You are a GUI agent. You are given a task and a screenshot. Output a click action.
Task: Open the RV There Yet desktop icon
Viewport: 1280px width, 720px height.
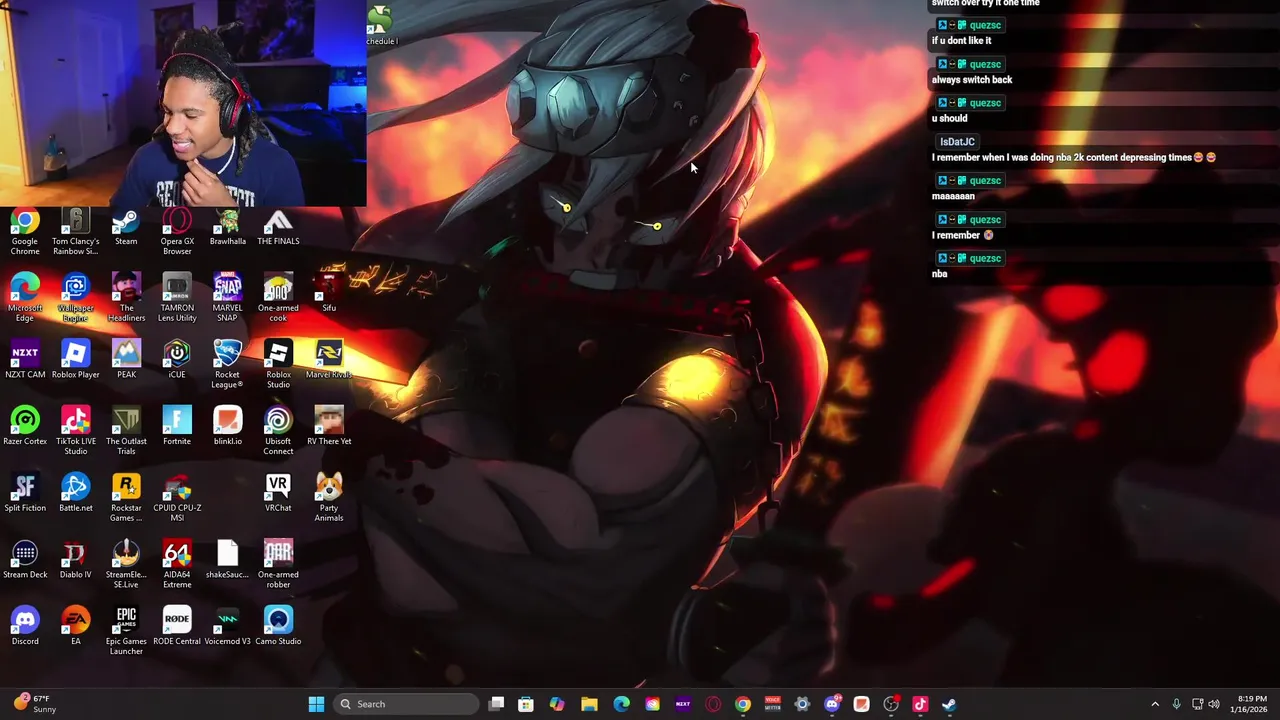(329, 427)
